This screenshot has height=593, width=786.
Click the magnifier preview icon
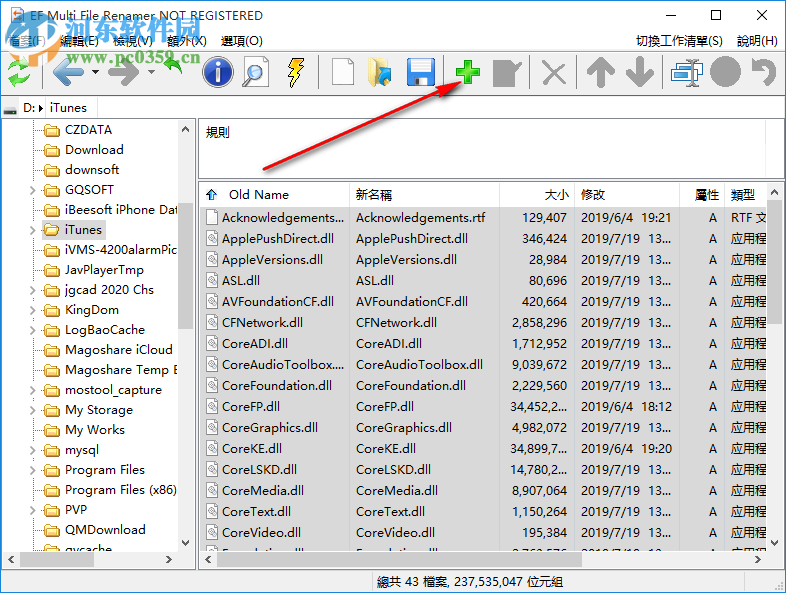coord(256,73)
